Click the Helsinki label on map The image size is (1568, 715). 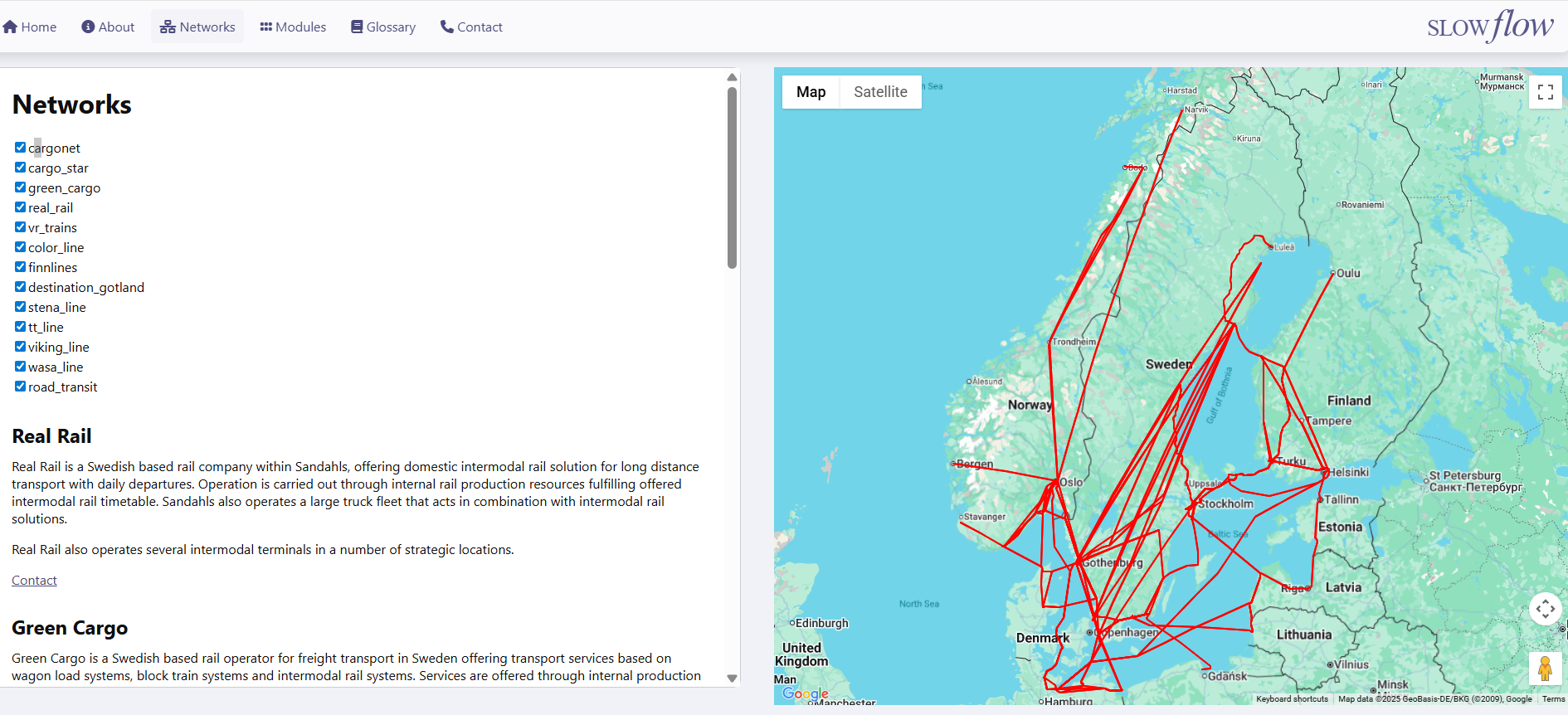click(x=1349, y=472)
